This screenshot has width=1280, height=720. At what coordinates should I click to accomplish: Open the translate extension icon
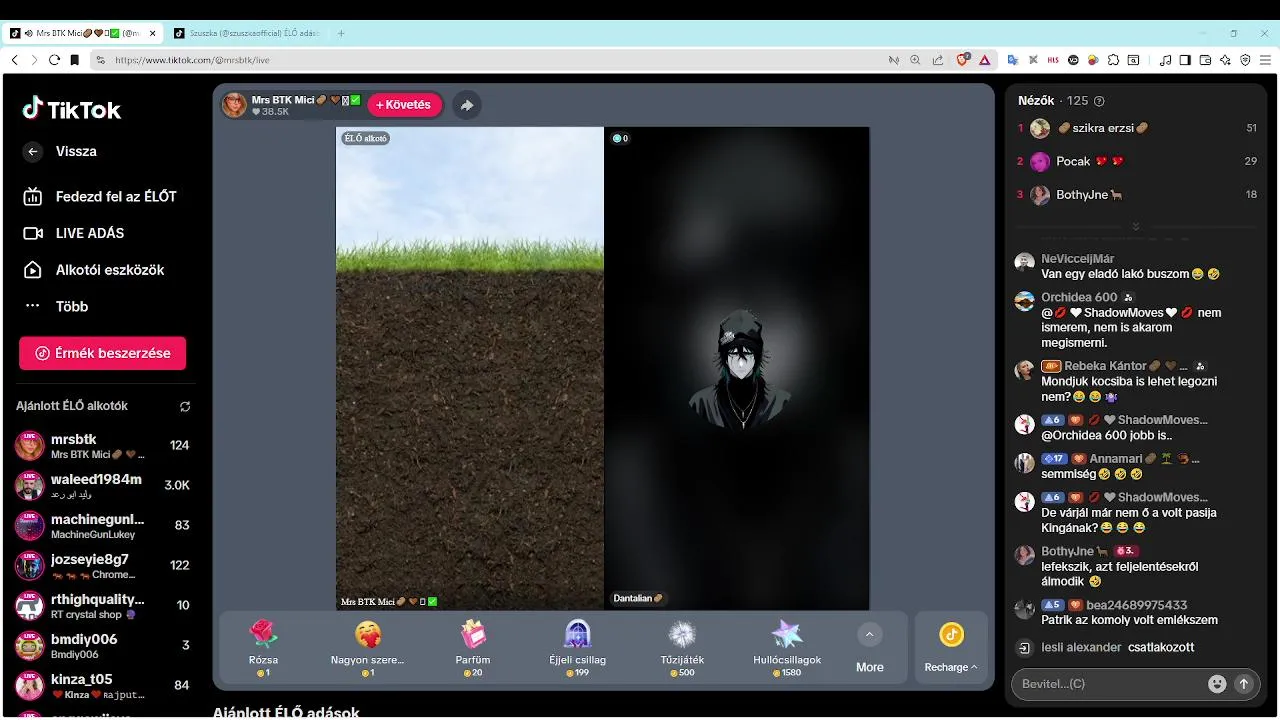tap(1013, 60)
